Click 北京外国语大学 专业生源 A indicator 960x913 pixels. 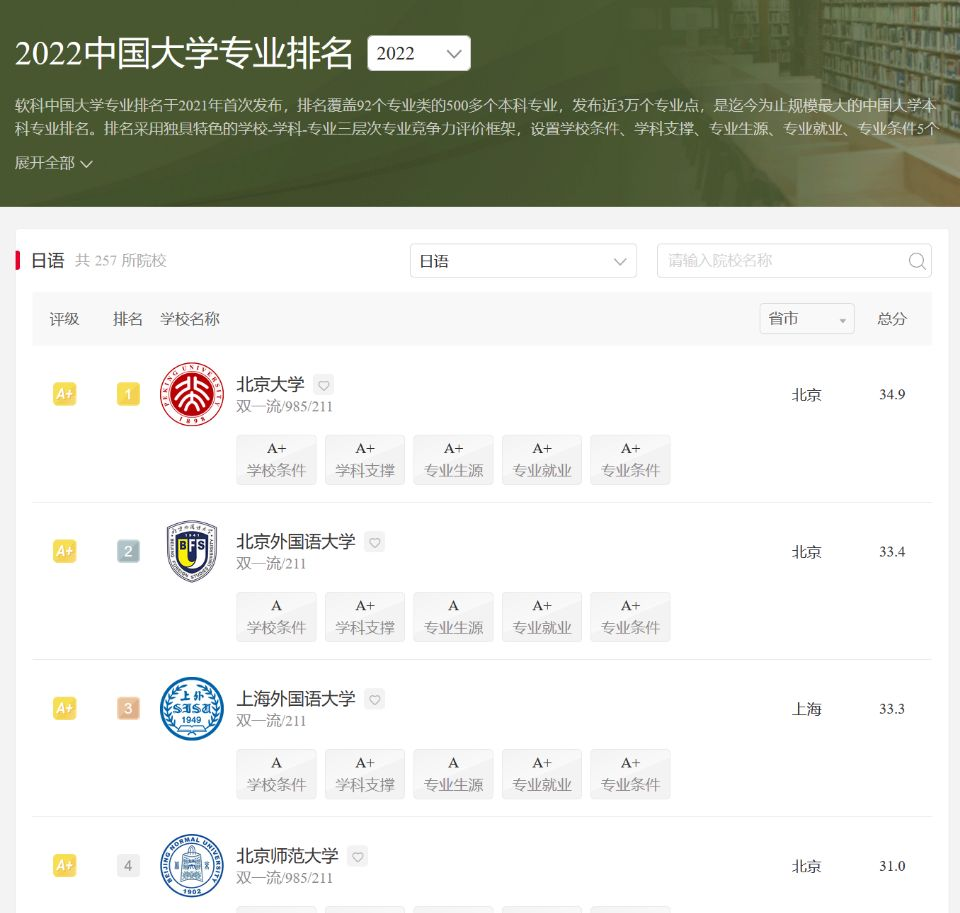coord(453,617)
